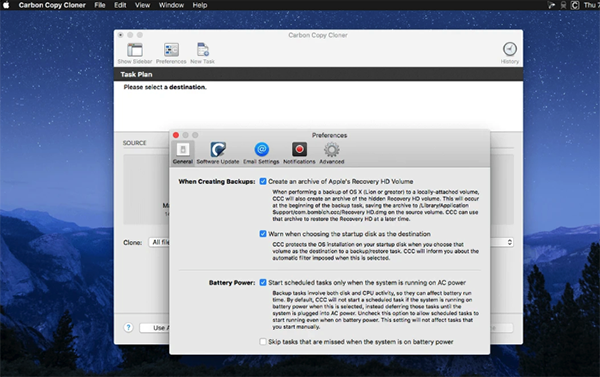Click the SOURCE label in main window
The image size is (600, 377).
134,143
